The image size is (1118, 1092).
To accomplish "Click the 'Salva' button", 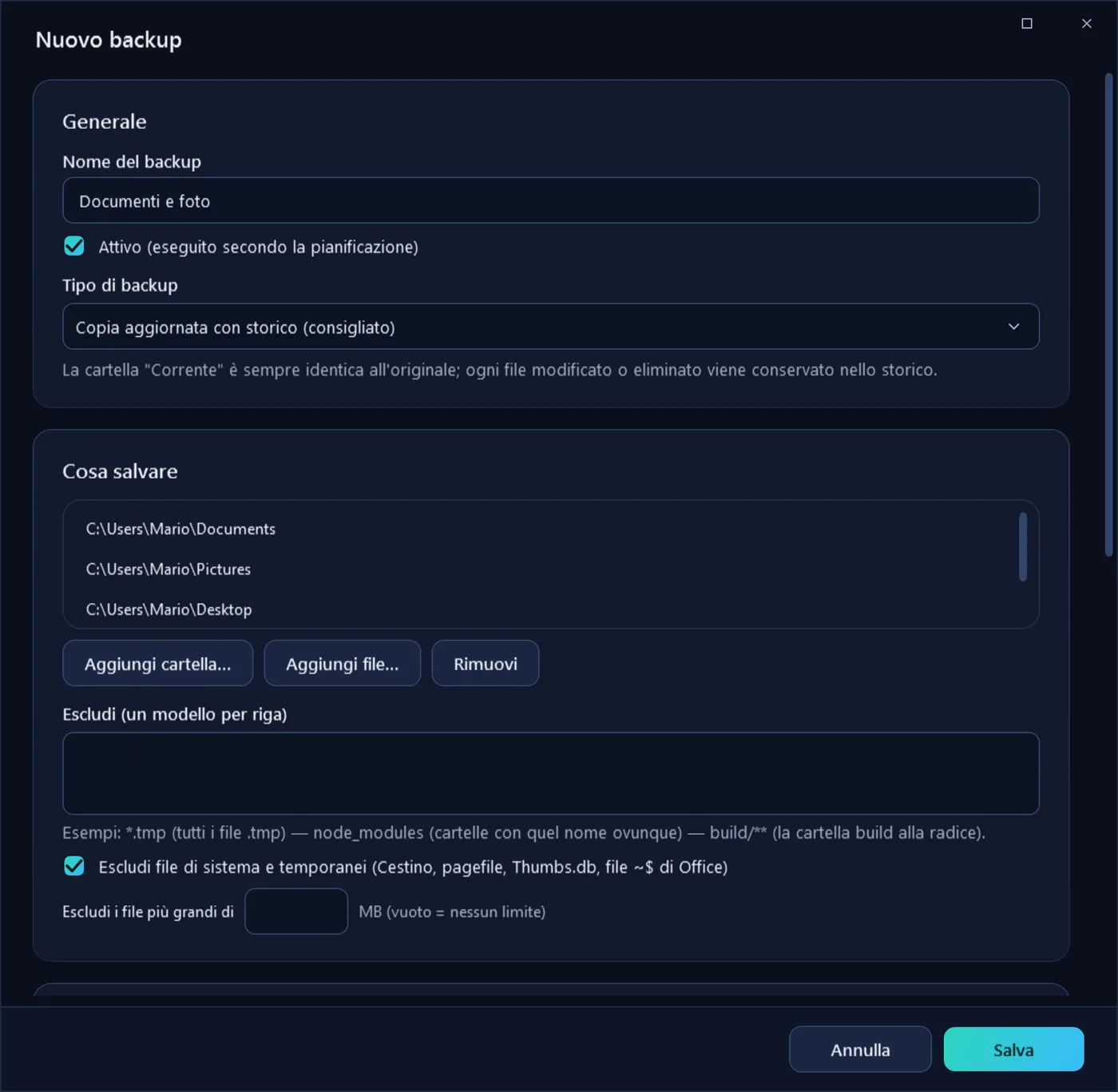I will 1013,1049.
